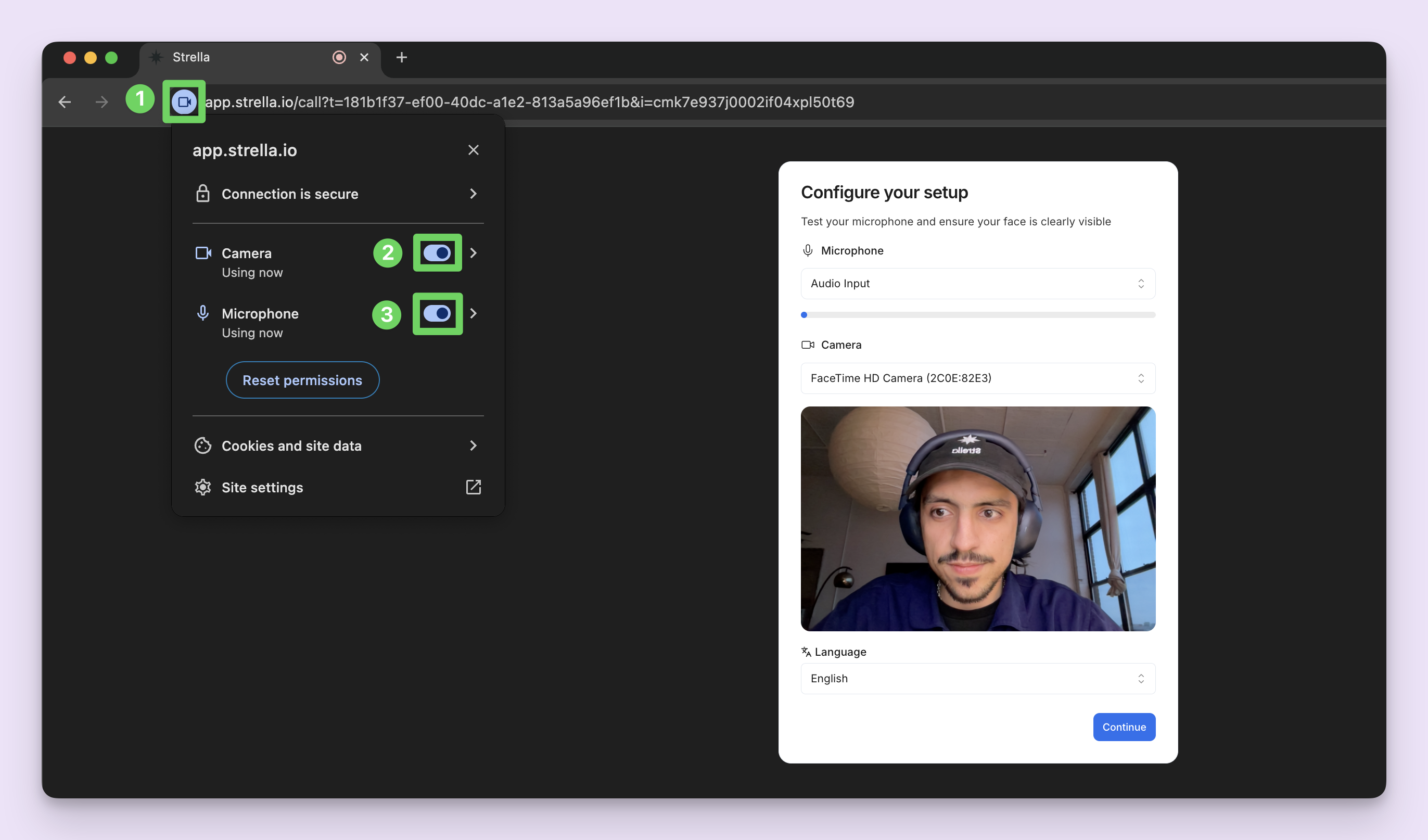Screen dimensions: 1428x840
Task: Click the camera site-info icon in address bar
Action: pyautogui.click(x=184, y=102)
